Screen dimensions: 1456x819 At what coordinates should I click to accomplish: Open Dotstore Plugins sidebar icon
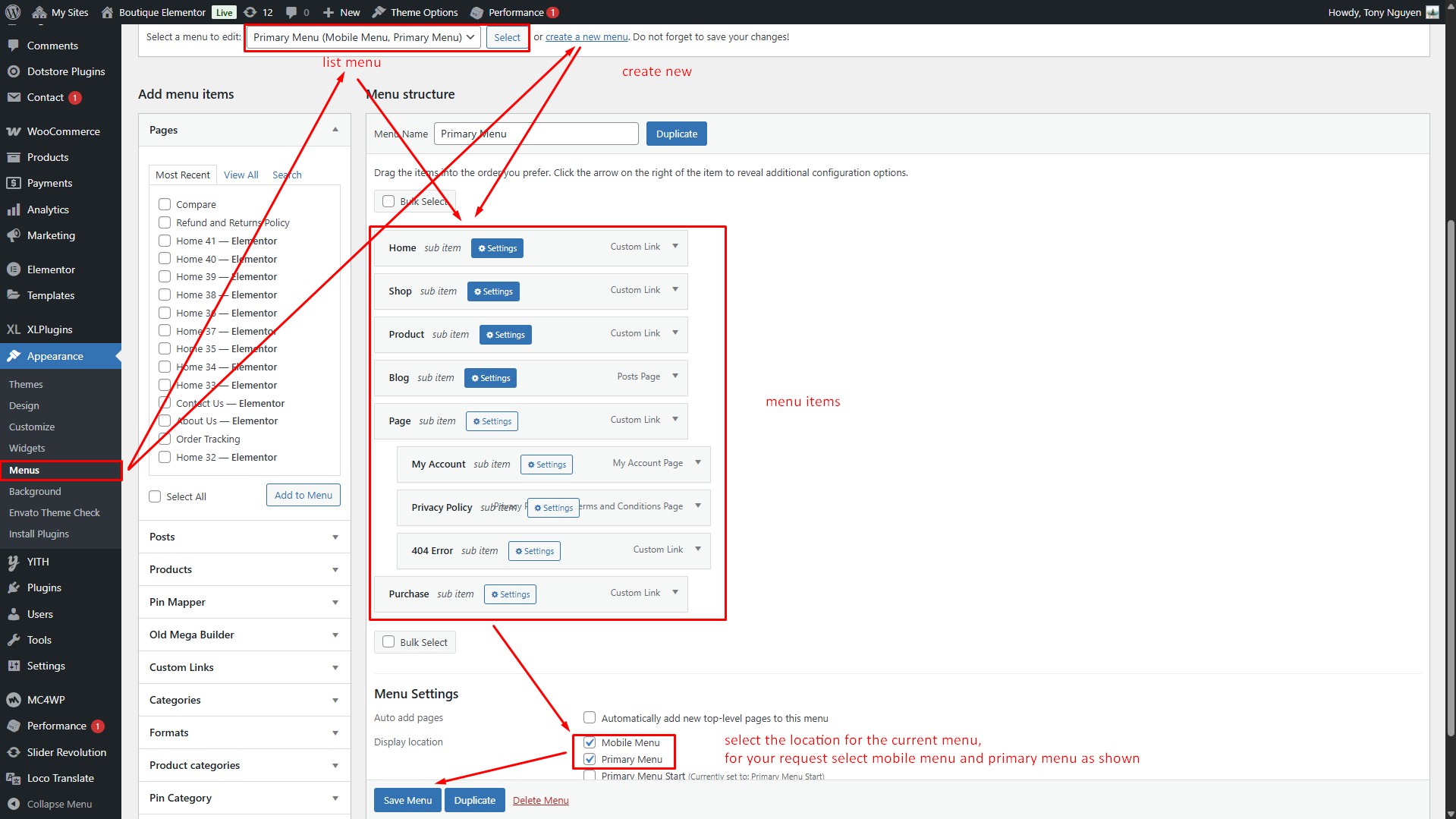coord(14,71)
